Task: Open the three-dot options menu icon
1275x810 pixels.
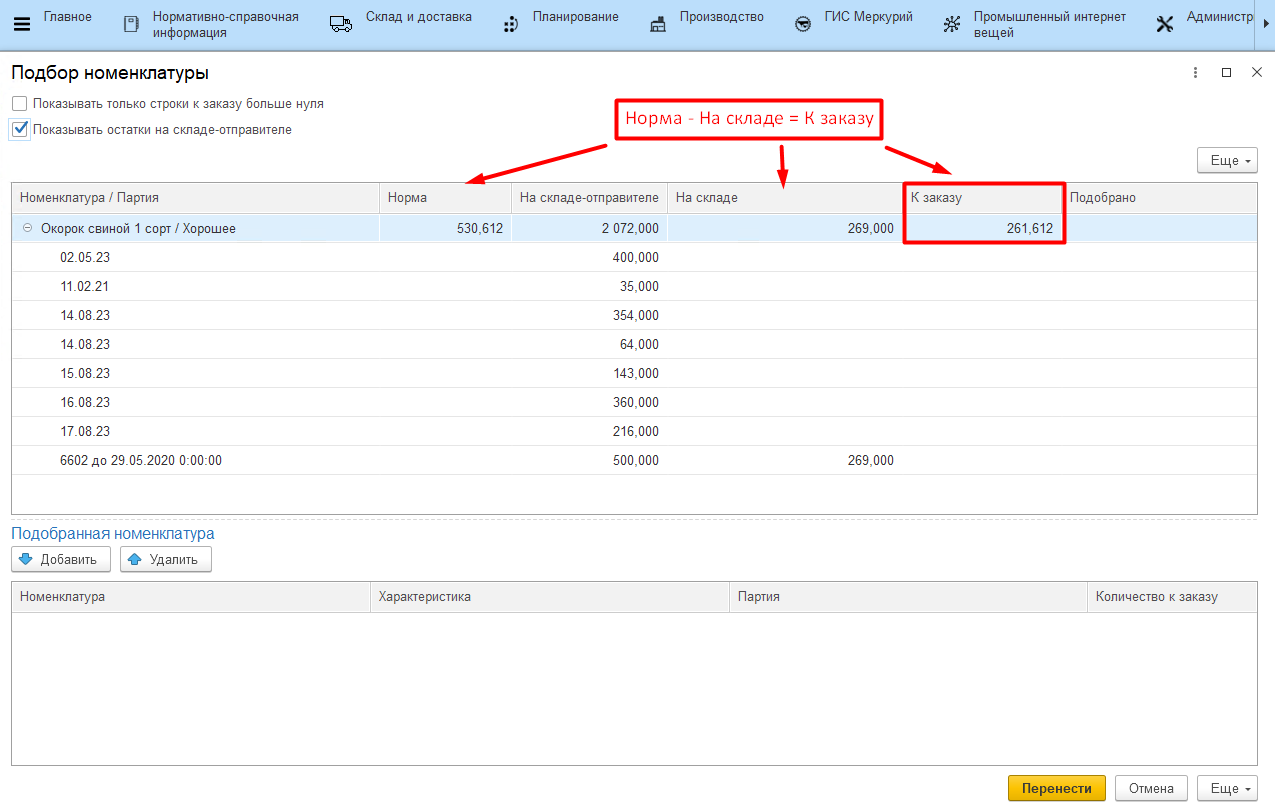Action: [x=1195, y=73]
